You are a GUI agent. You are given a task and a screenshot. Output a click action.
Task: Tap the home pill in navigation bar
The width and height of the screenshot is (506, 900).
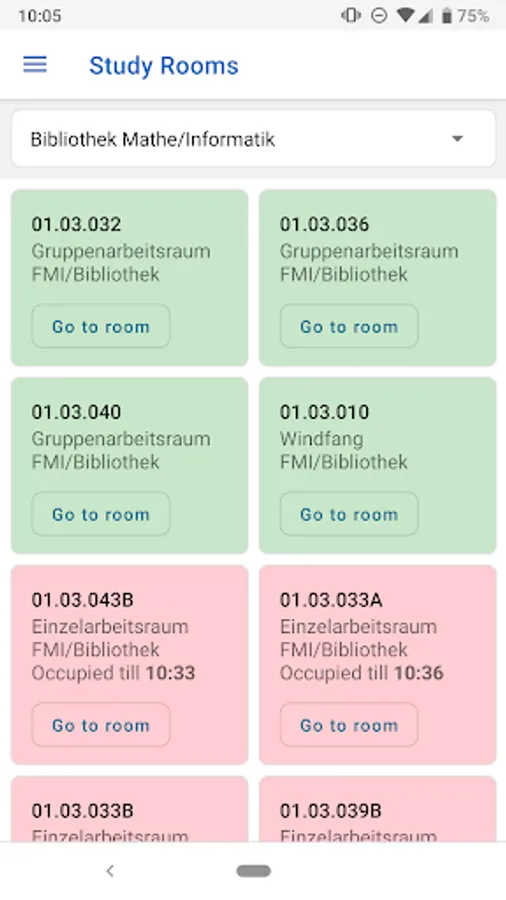(x=253, y=871)
